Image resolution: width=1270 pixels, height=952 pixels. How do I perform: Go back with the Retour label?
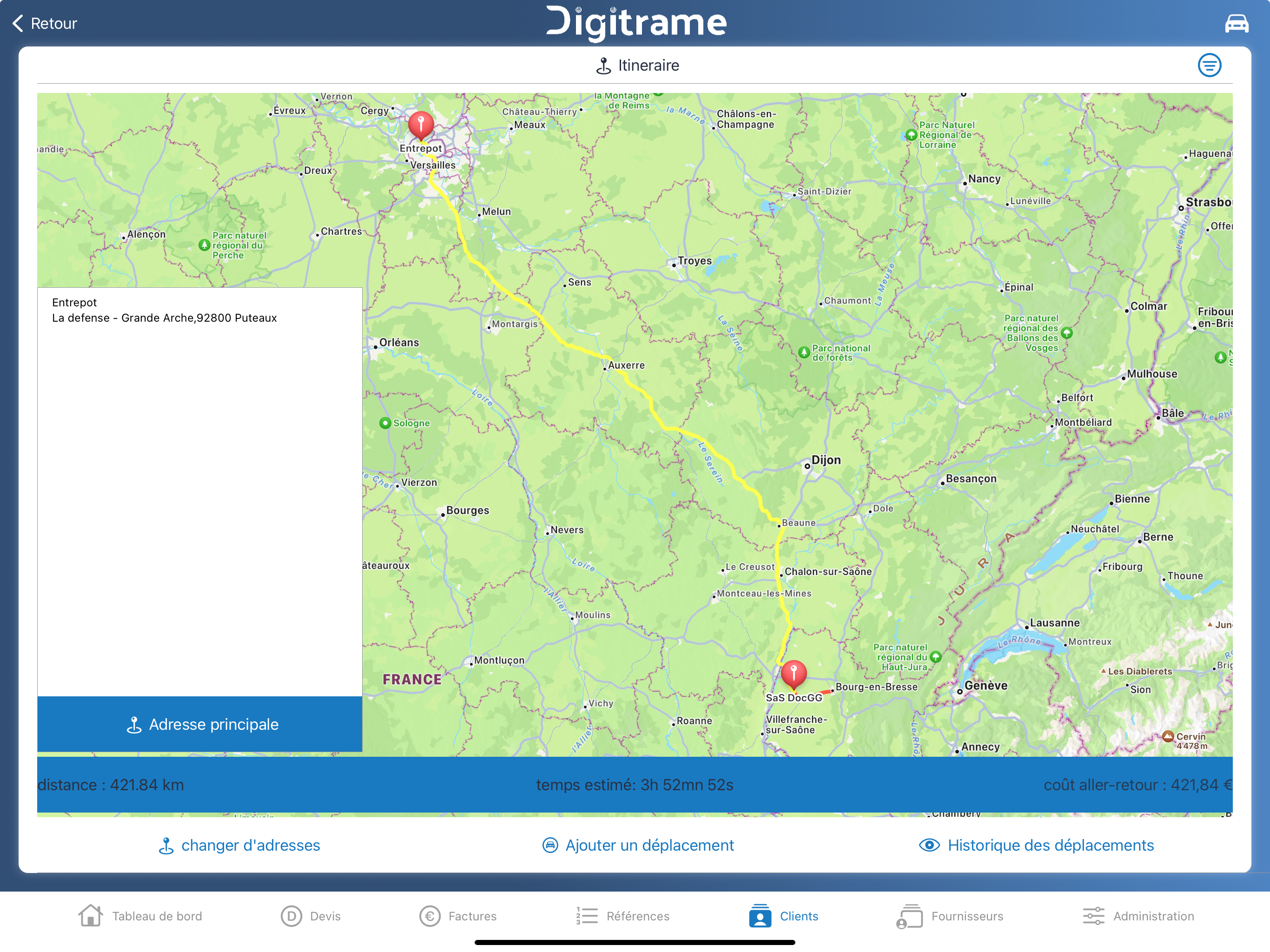[53, 24]
